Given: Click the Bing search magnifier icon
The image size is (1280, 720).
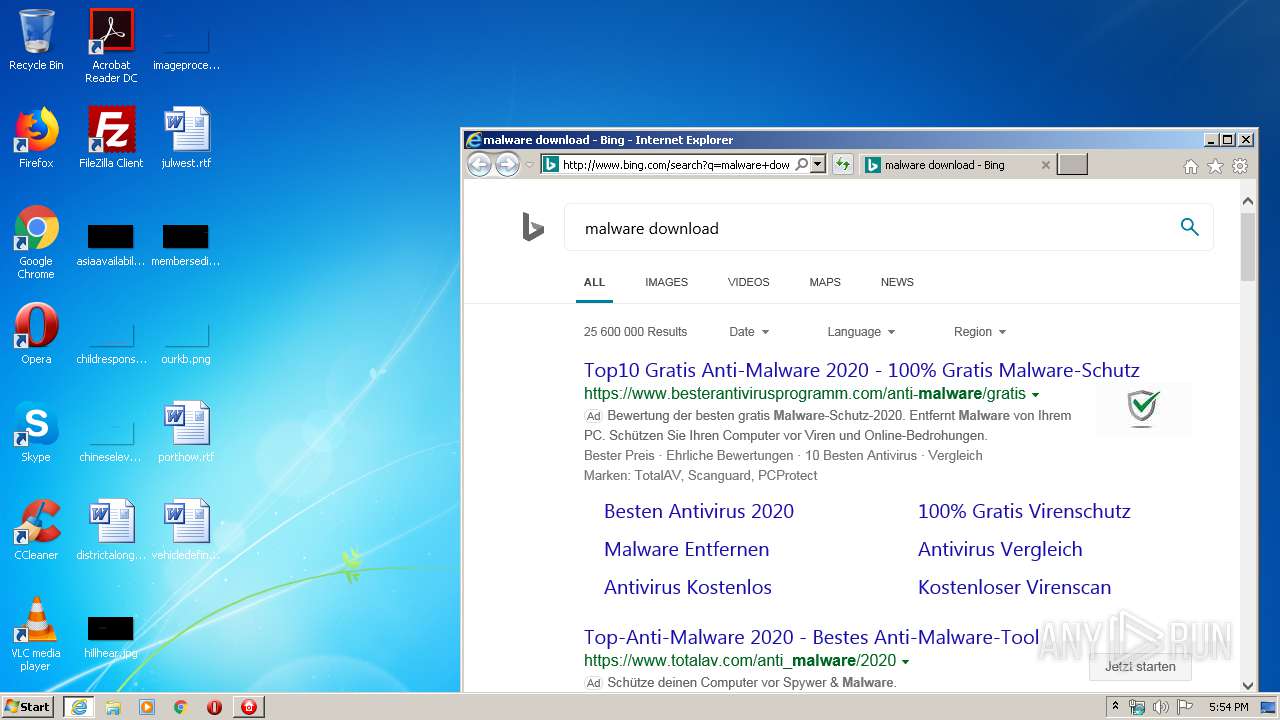Looking at the screenshot, I should click(1189, 227).
